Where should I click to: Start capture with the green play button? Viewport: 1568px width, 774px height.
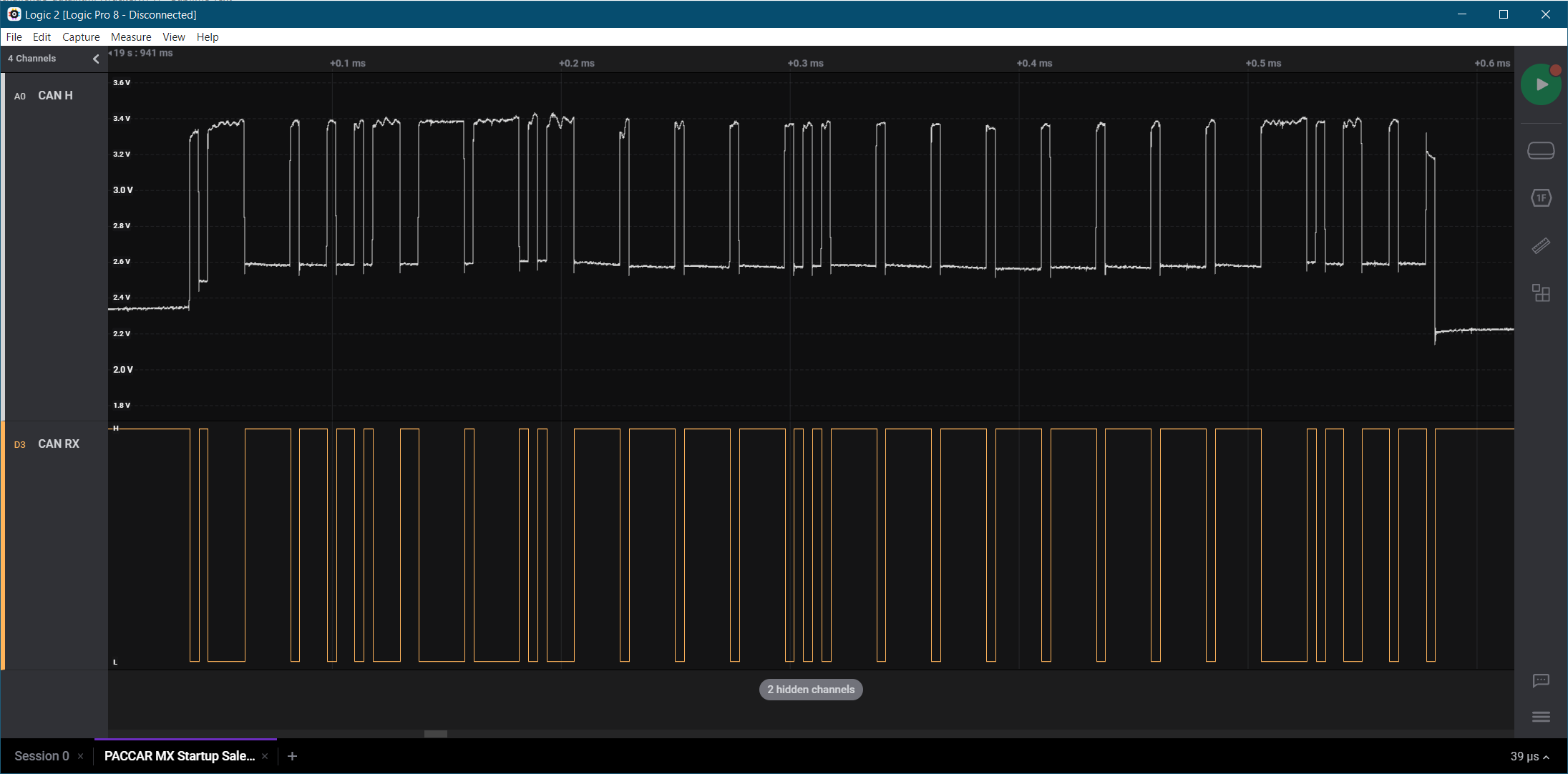tap(1540, 84)
